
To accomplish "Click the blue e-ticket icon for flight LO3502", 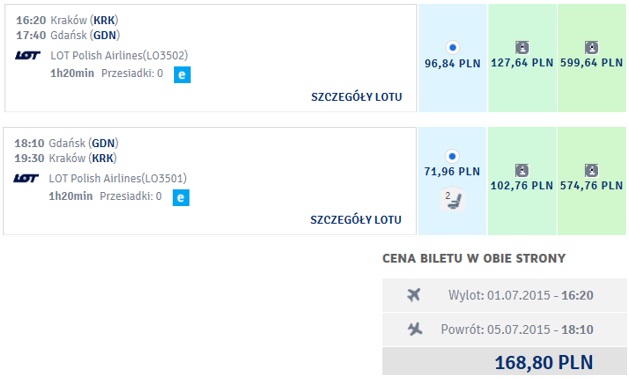I will point(182,75).
